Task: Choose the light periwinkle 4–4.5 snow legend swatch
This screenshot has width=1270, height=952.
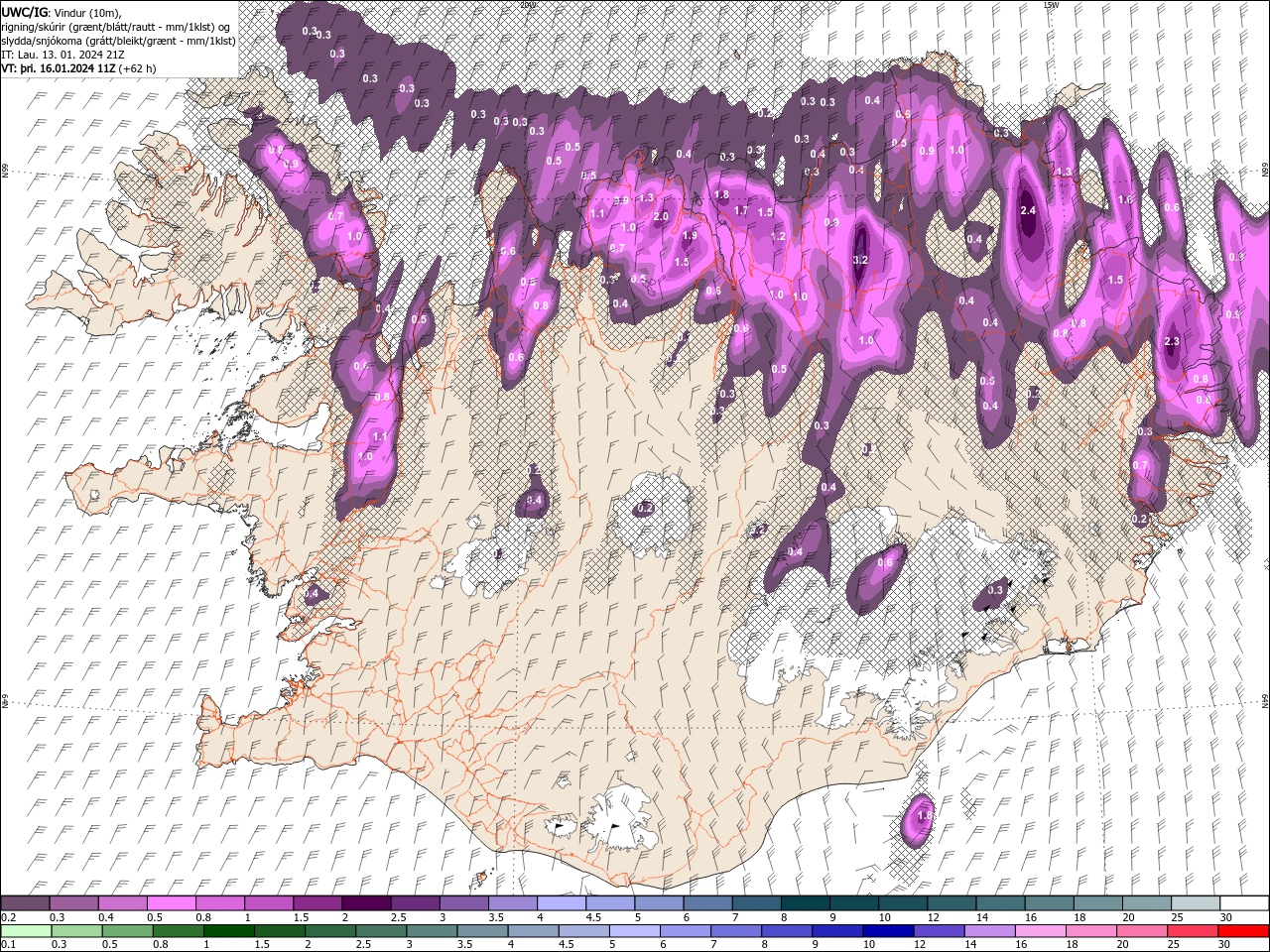Action: tap(561, 903)
